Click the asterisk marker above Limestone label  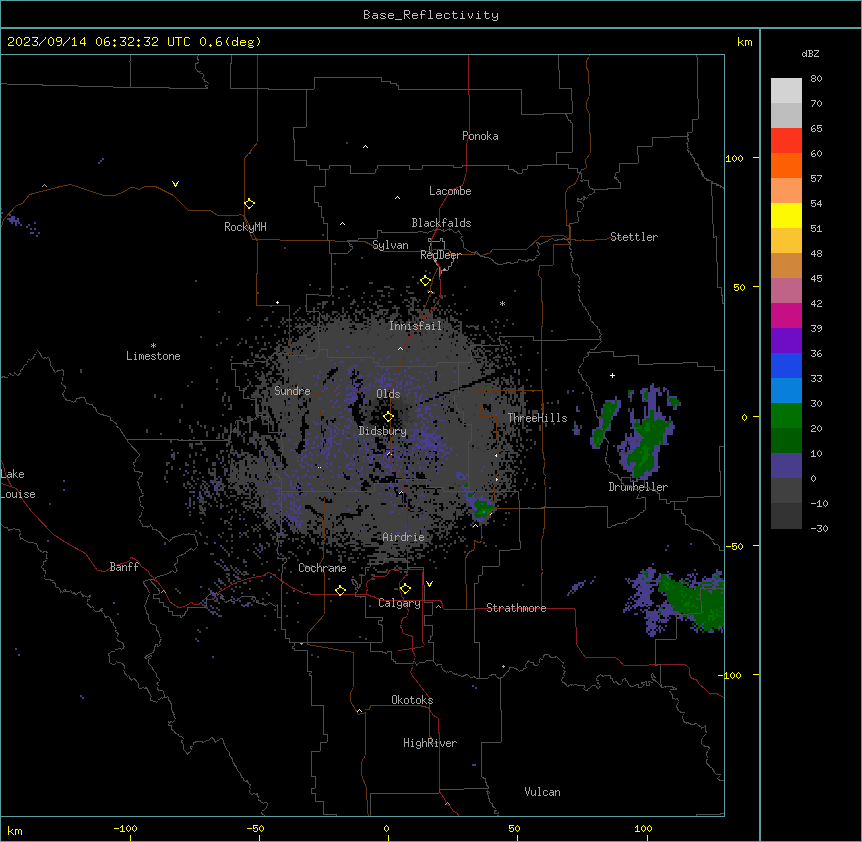pyautogui.click(x=153, y=346)
